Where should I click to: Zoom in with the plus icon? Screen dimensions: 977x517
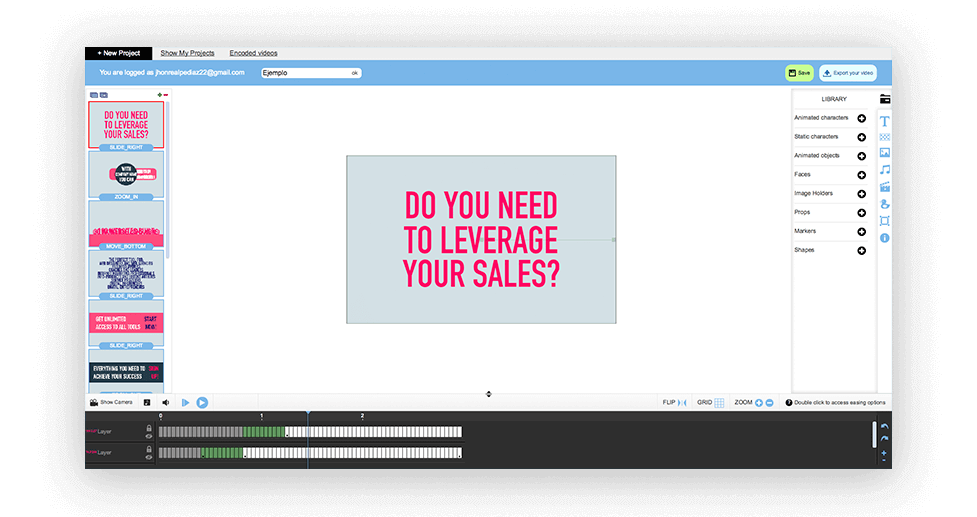pos(759,402)
